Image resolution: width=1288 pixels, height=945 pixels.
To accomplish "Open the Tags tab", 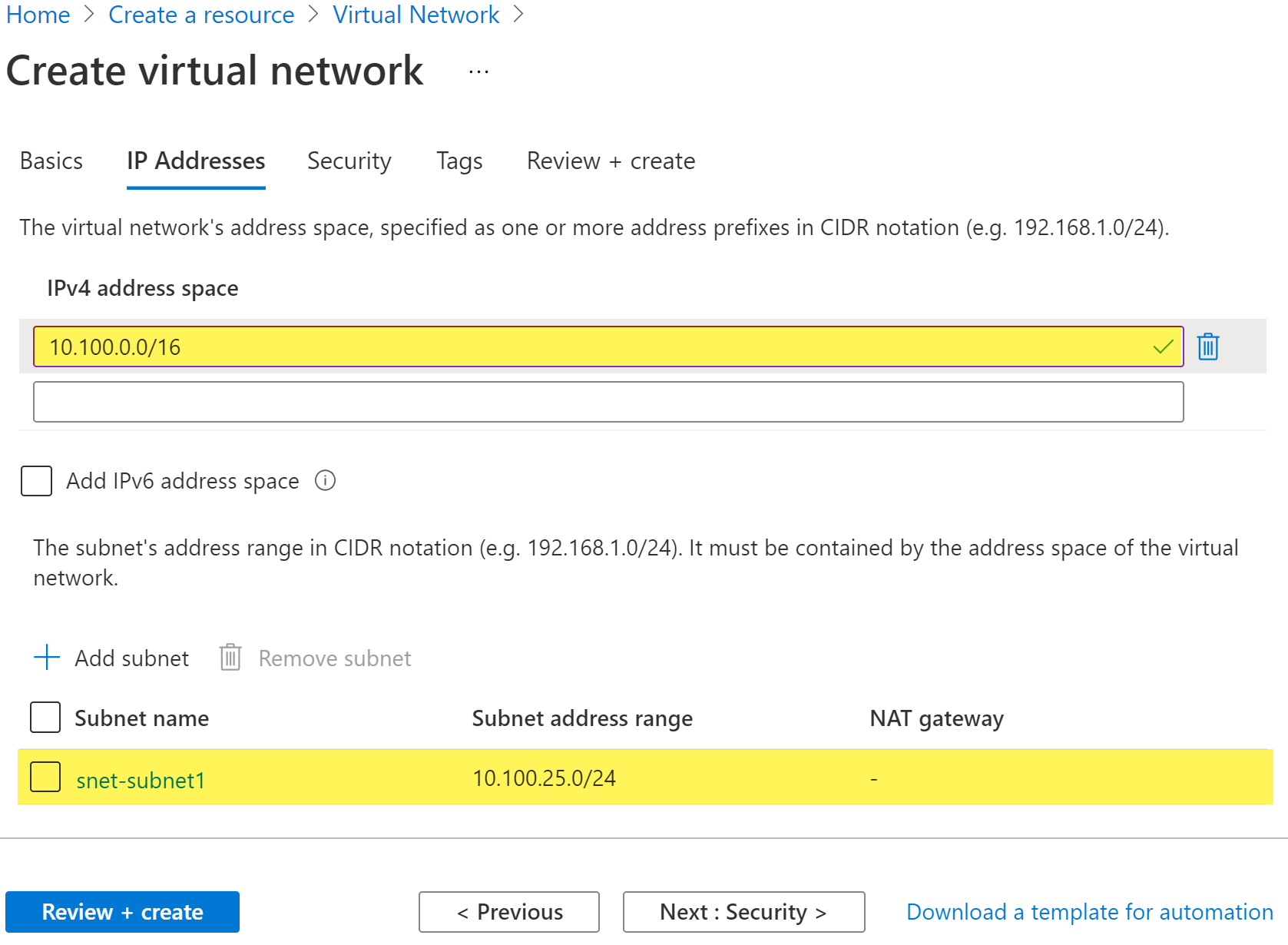I will (459, 161).
